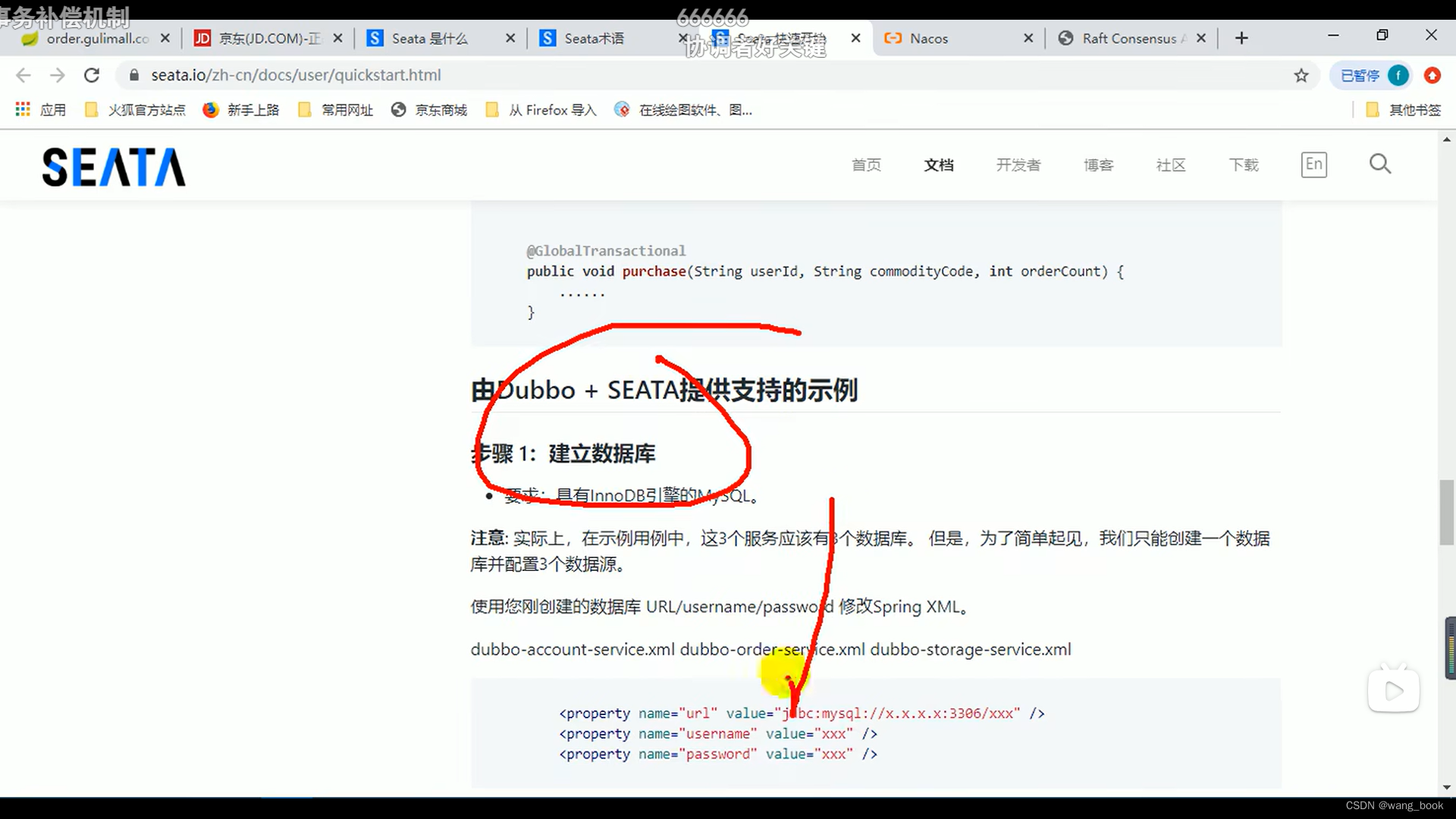Open the 从 Firefox 导入 bookmark folder
1456x819 pixels.
[541, 110]
